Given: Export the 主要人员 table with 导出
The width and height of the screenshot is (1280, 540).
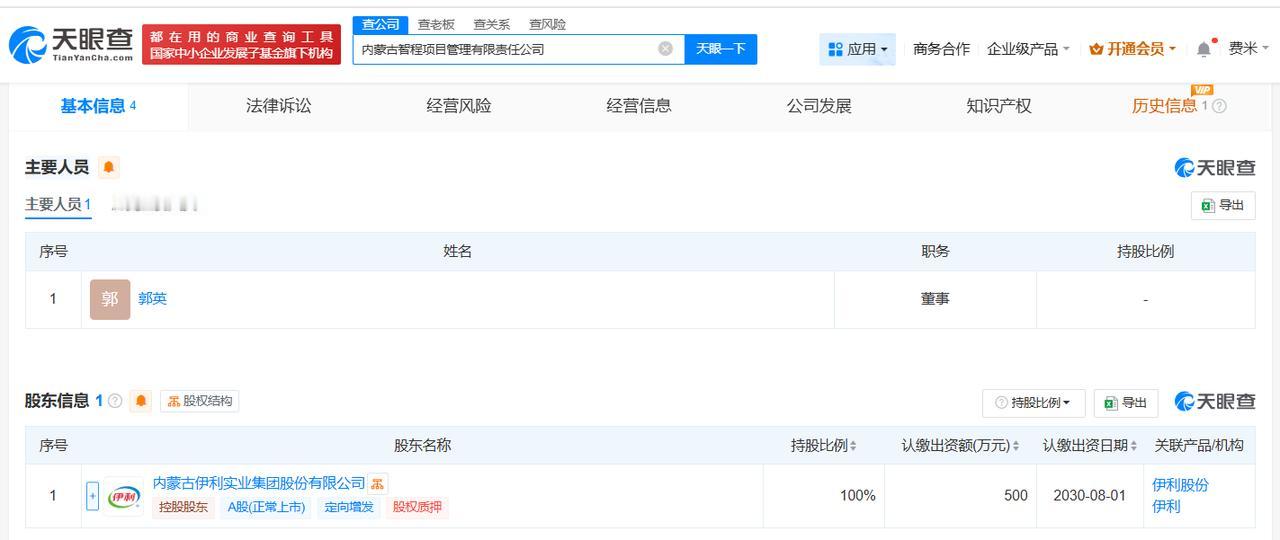Looking at the screenshot, I should [1223, 205].
